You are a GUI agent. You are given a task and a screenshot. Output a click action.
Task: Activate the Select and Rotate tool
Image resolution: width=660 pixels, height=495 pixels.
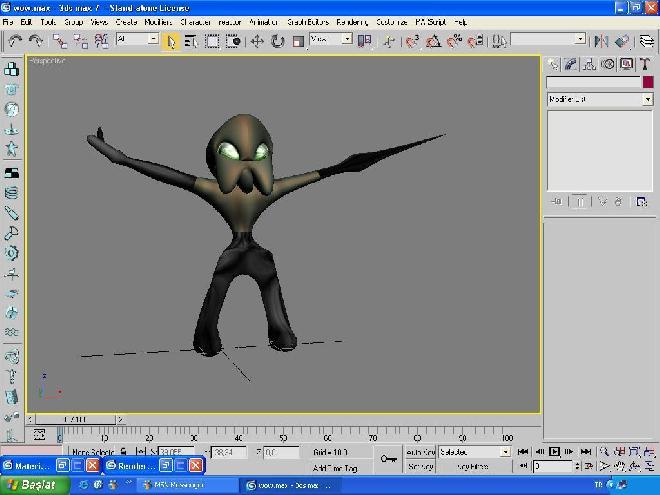pos(277,41)
